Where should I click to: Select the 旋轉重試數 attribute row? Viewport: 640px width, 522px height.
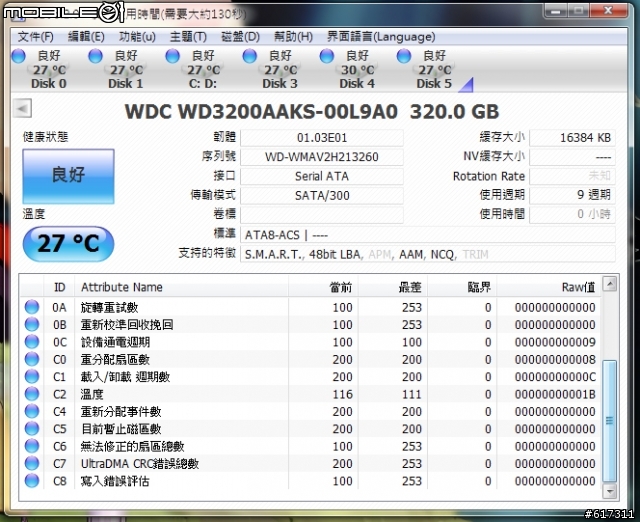pyautogui.click(x=310, y=307)
